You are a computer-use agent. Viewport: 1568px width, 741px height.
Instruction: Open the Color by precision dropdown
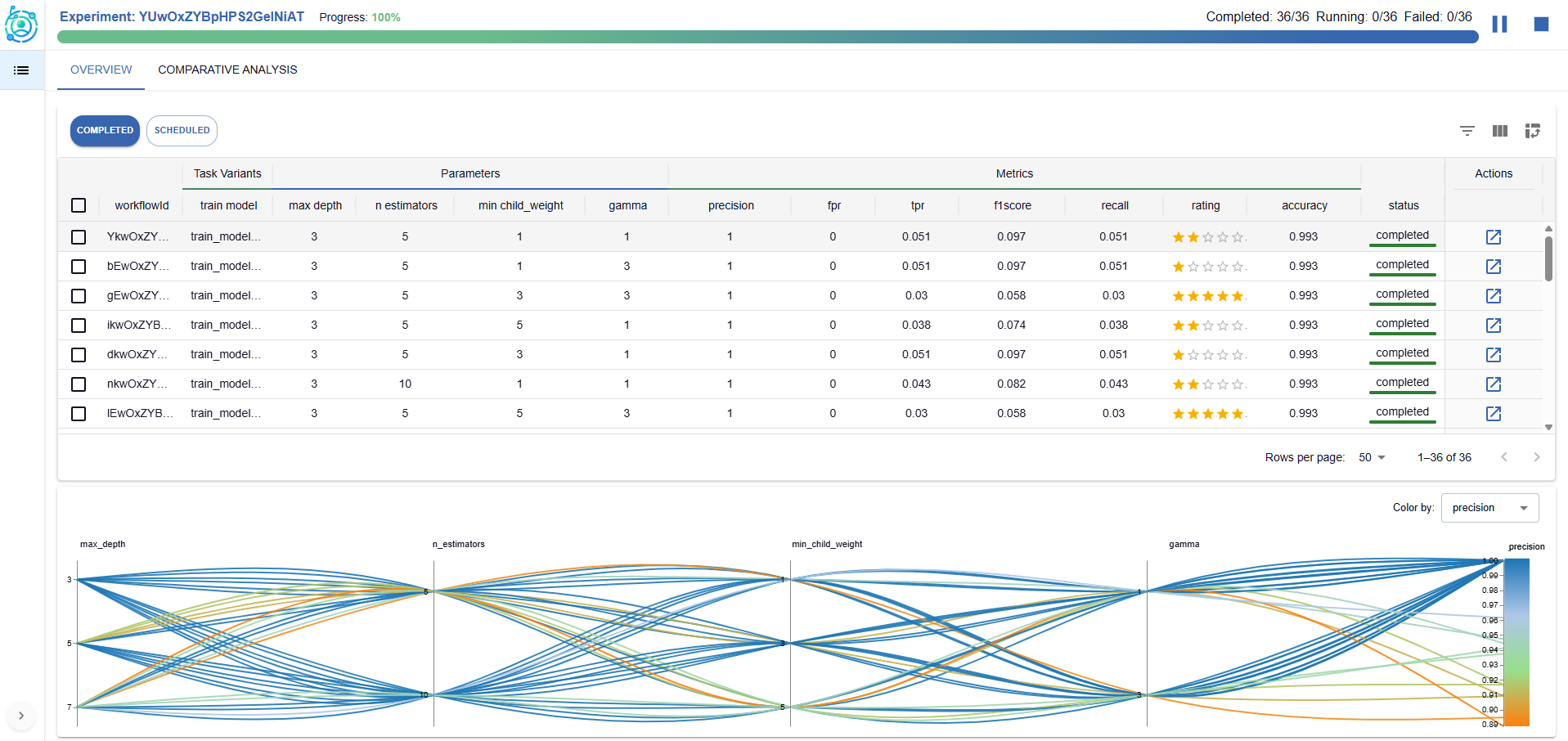tap(1489, 508)
